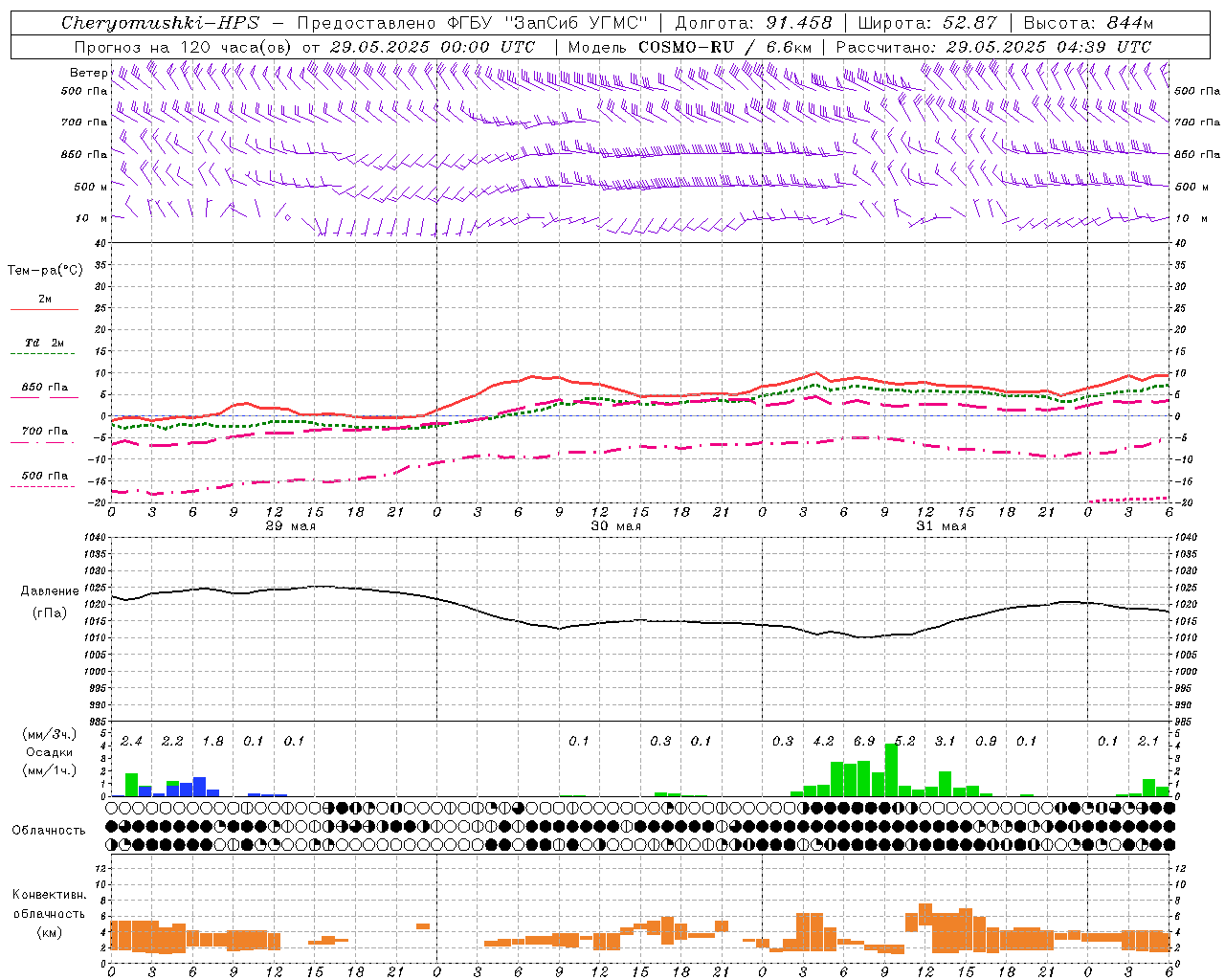This screenshot has height=980, width=1225.
Task: Click the 2.1 precipitation value
Action: pos(1148,742)
